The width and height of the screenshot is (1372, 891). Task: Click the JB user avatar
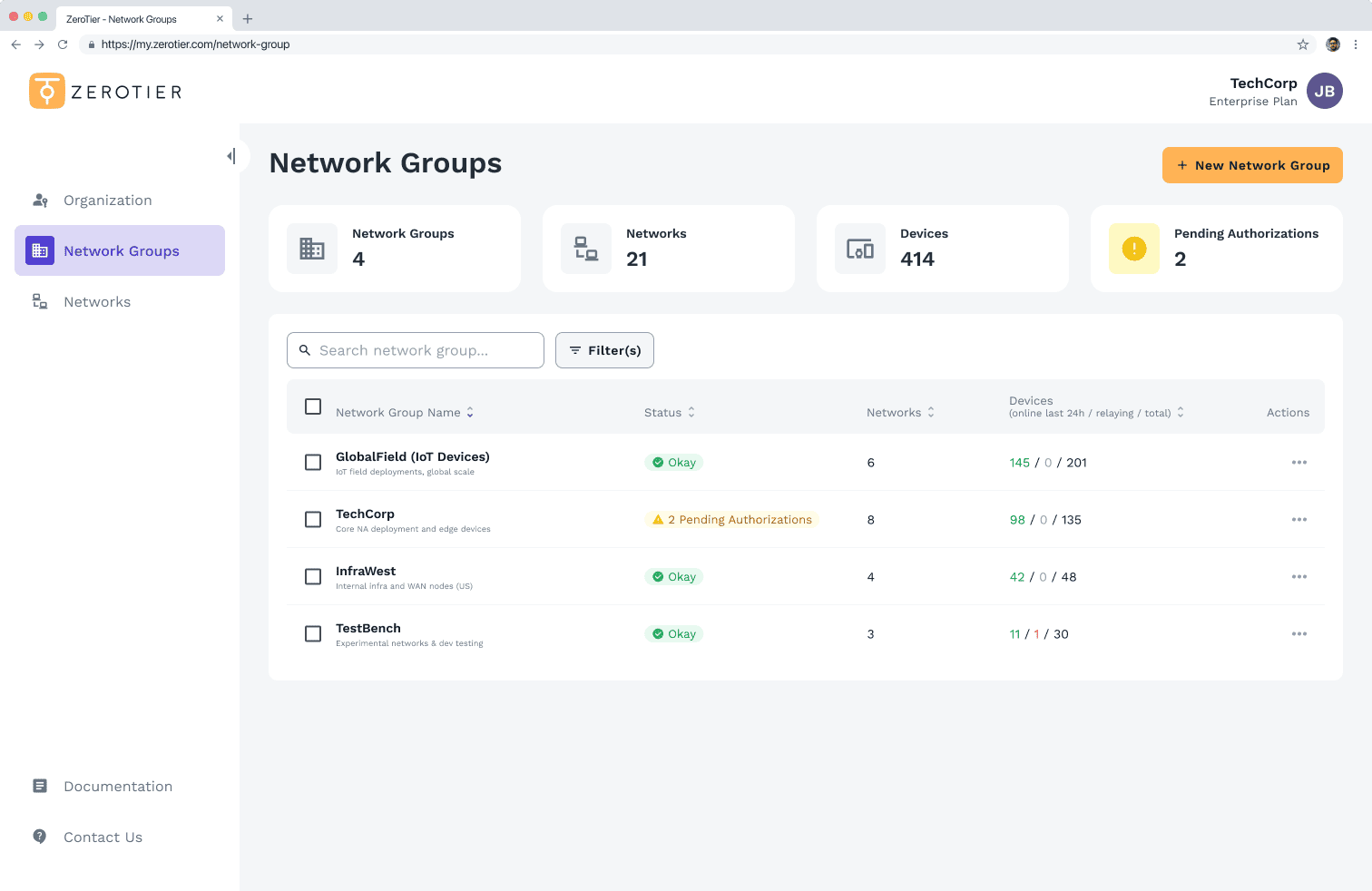coord(1324,91)
